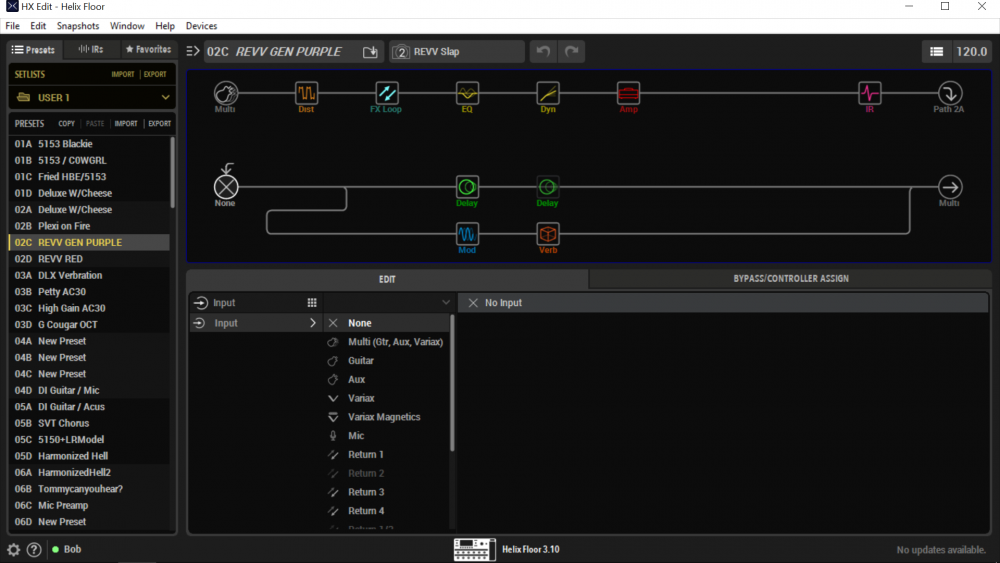Expand the Input row chevron
The height and width of the screenshot is (563, 1000).
[x=312, y=323]
